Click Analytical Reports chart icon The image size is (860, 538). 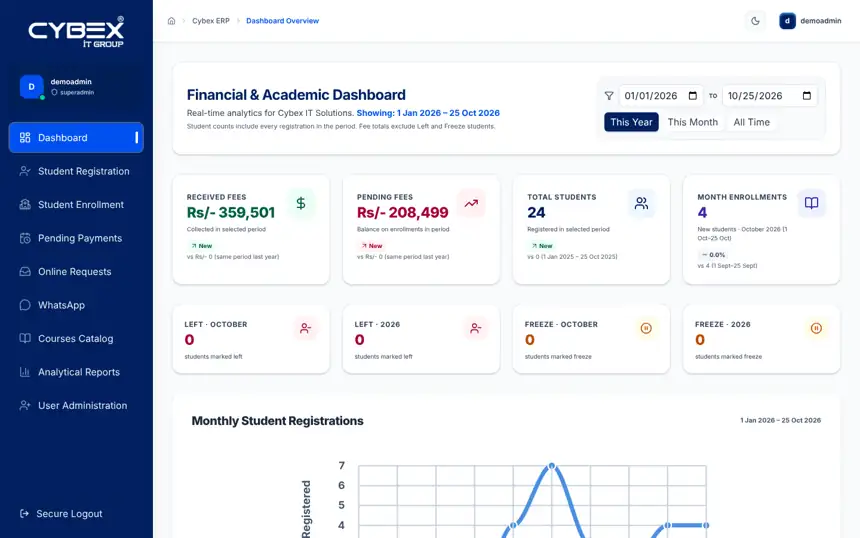(25, 372)
